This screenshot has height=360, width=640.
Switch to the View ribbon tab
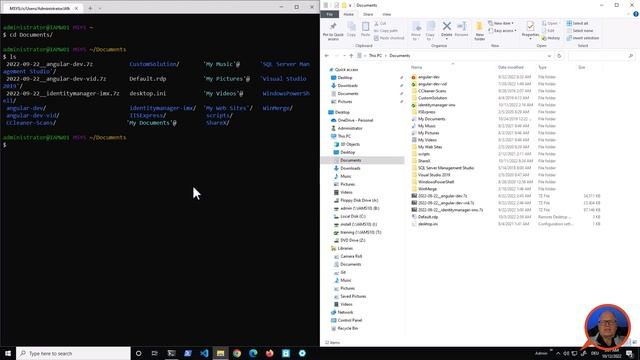(387, 14)
